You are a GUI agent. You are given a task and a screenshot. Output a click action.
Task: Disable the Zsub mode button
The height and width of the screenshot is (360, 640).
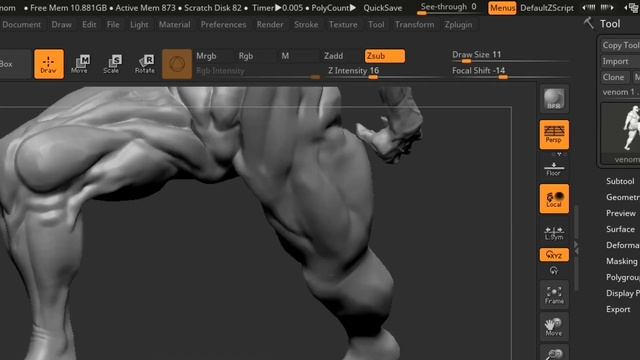tap(384, 56)
